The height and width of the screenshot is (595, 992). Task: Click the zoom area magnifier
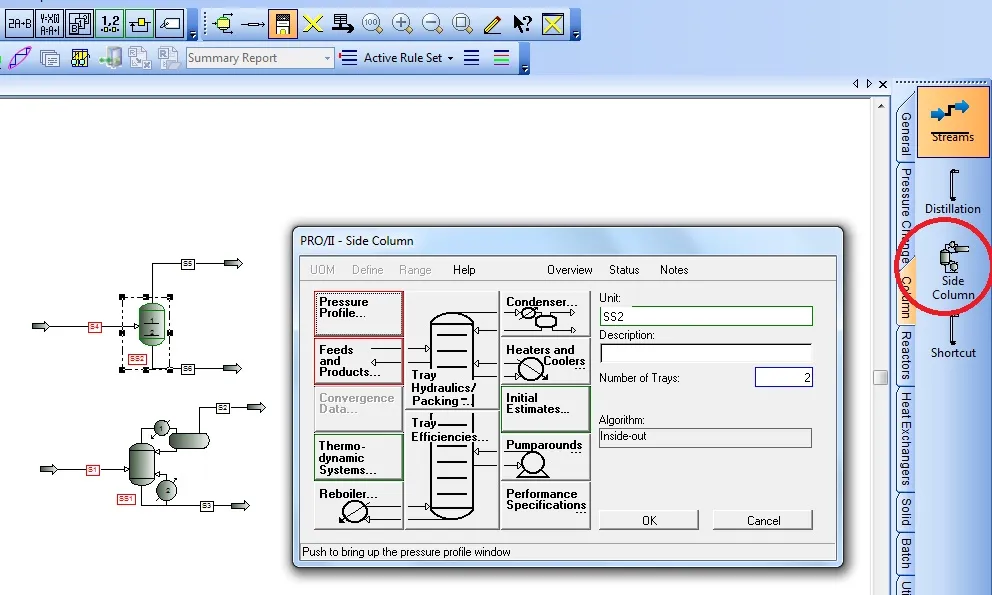tap(462, 24)
